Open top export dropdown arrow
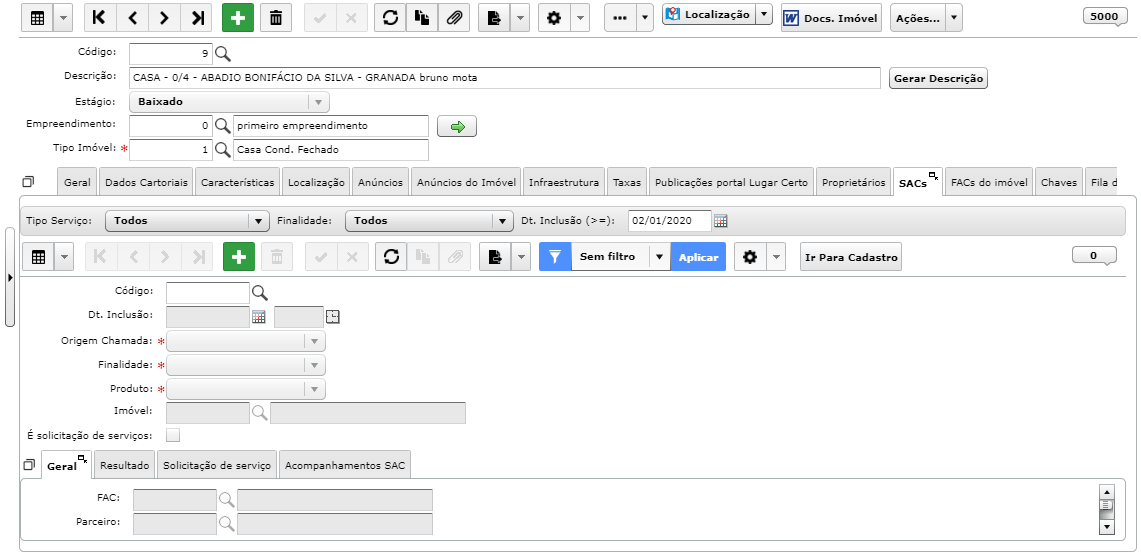Image resolution: width=1141 pixels, height=555 pixels. coord(520,18)
